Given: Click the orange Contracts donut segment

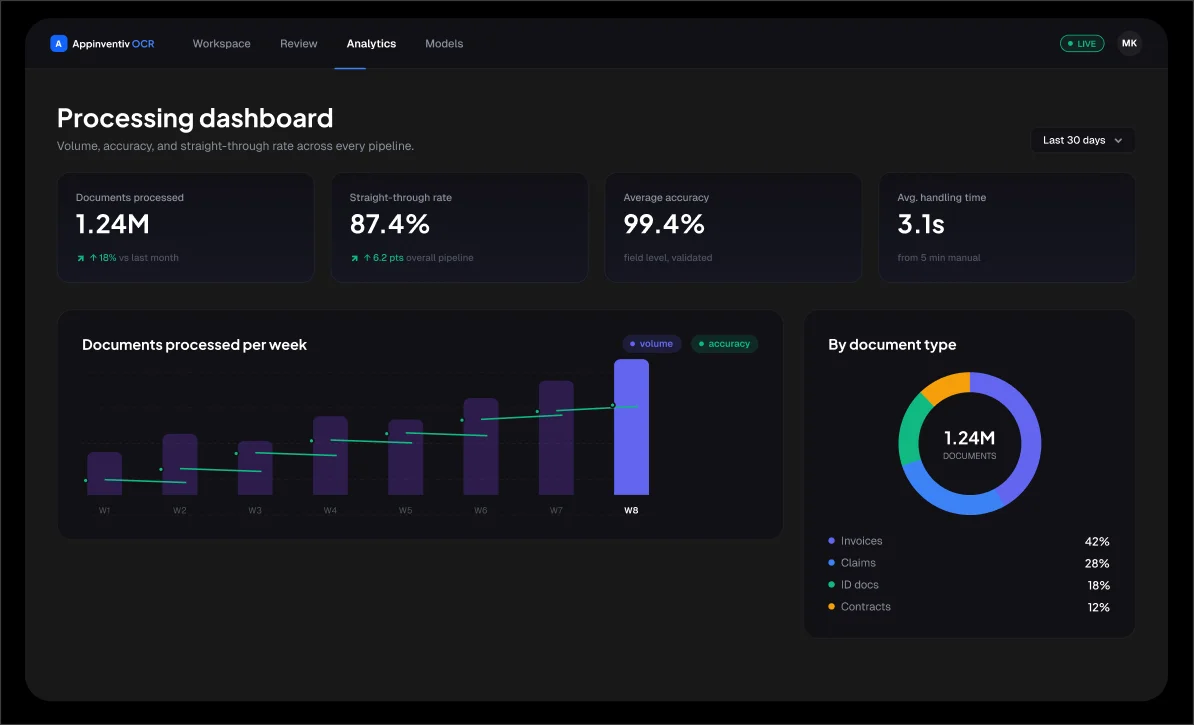Looking at the screenshot, I should pyautogui.click(x=948, y=386).
